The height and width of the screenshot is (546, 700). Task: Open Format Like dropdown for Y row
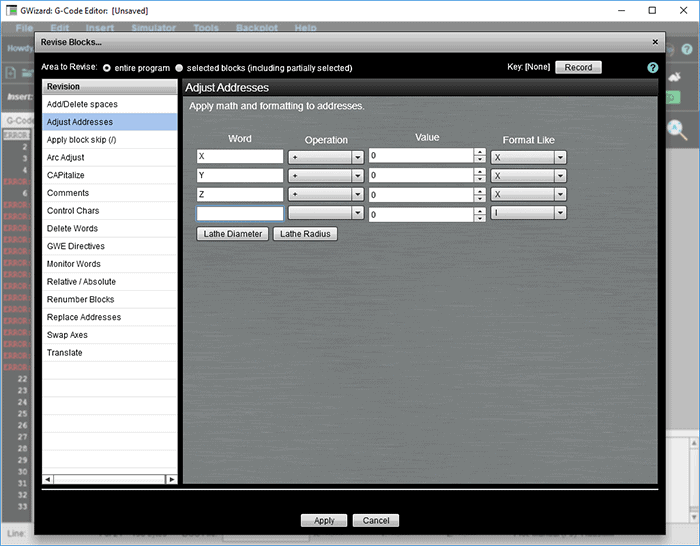click(x=529, y=176)
